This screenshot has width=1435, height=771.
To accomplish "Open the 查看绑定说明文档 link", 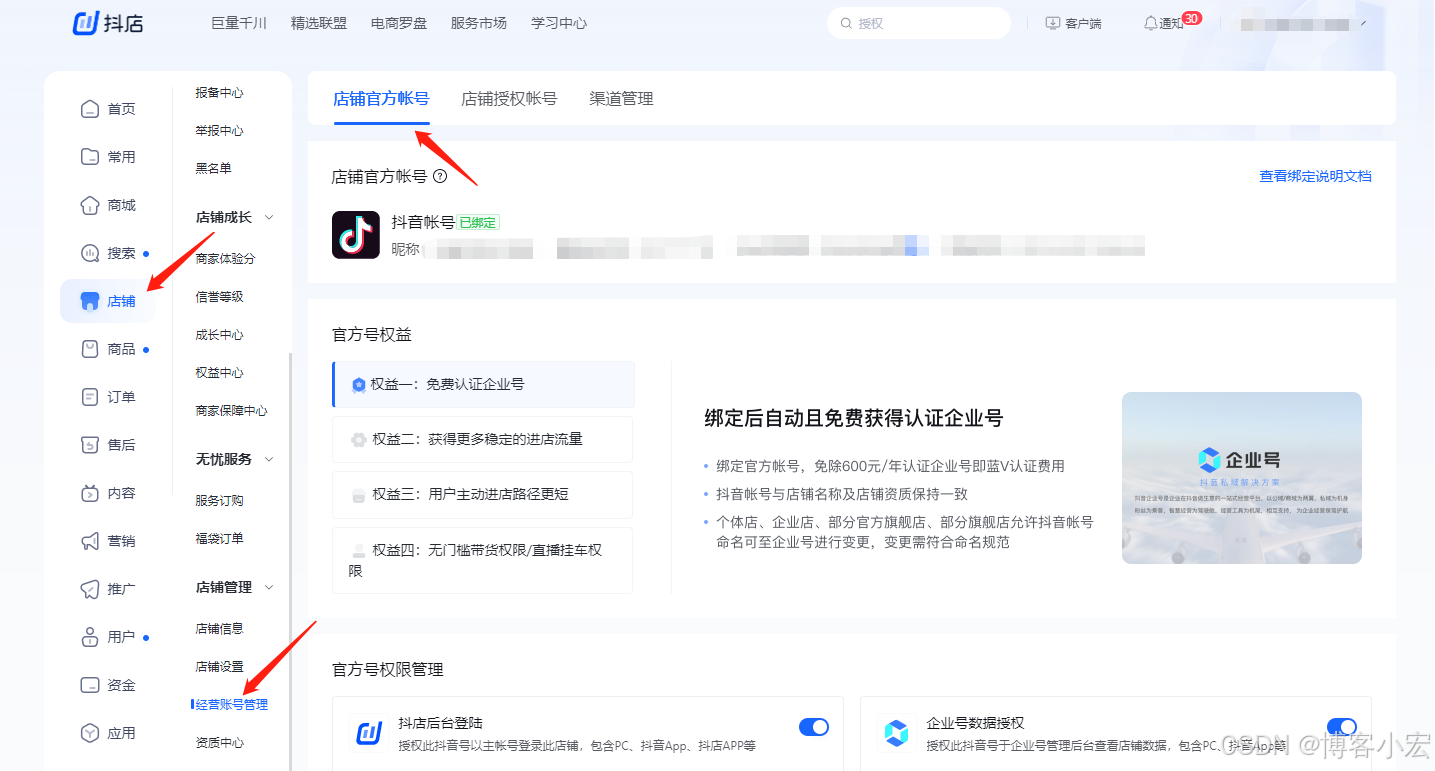I will [x=1315, y=176].
